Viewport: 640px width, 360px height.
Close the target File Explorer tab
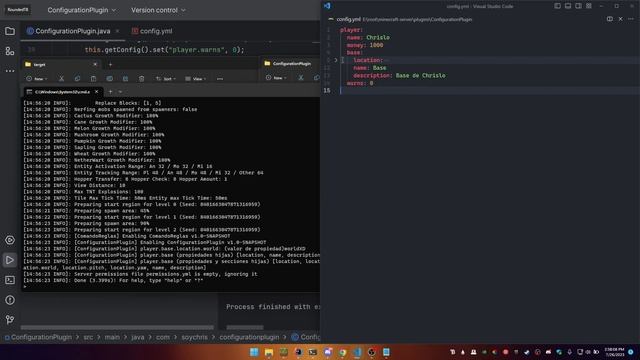point(95,64)
